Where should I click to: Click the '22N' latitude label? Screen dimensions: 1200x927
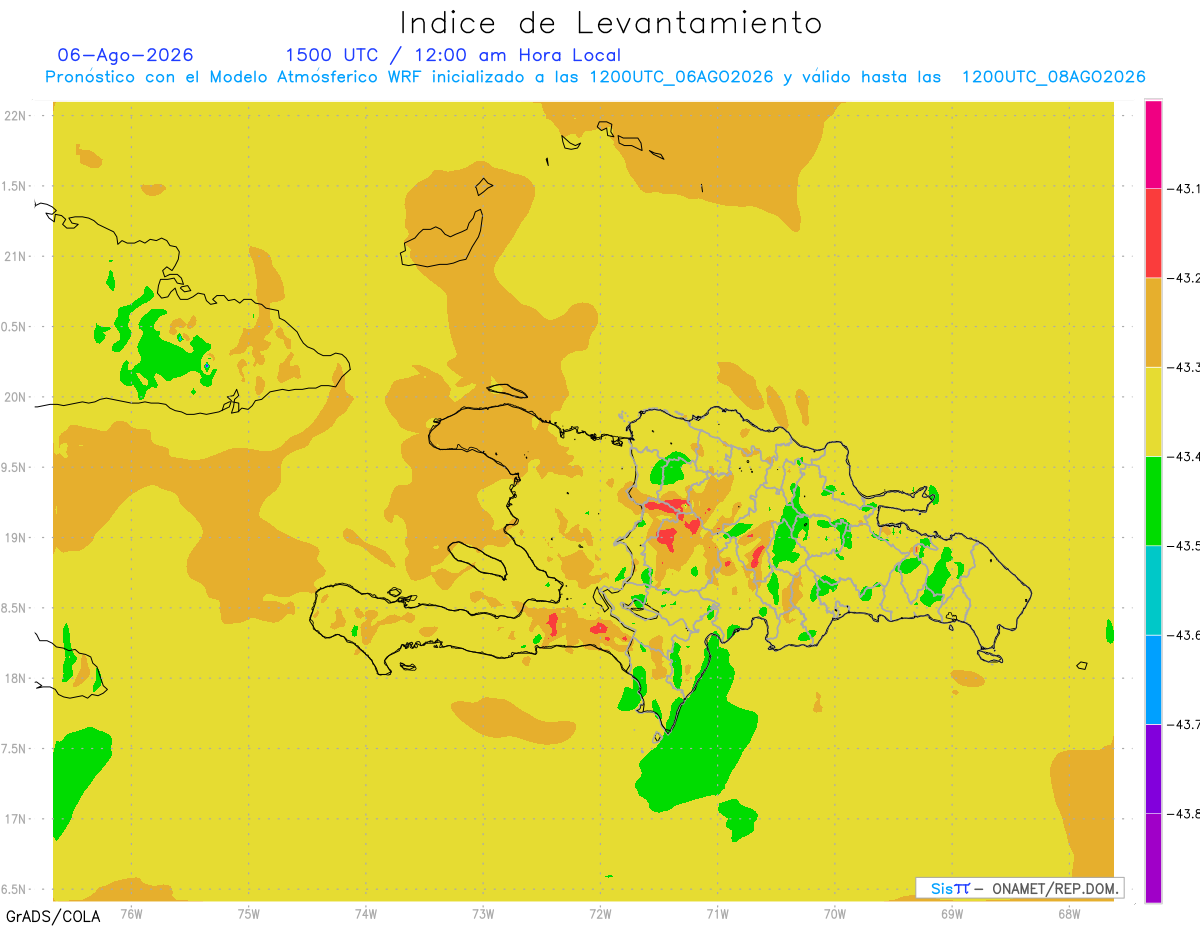coord(17,116)
